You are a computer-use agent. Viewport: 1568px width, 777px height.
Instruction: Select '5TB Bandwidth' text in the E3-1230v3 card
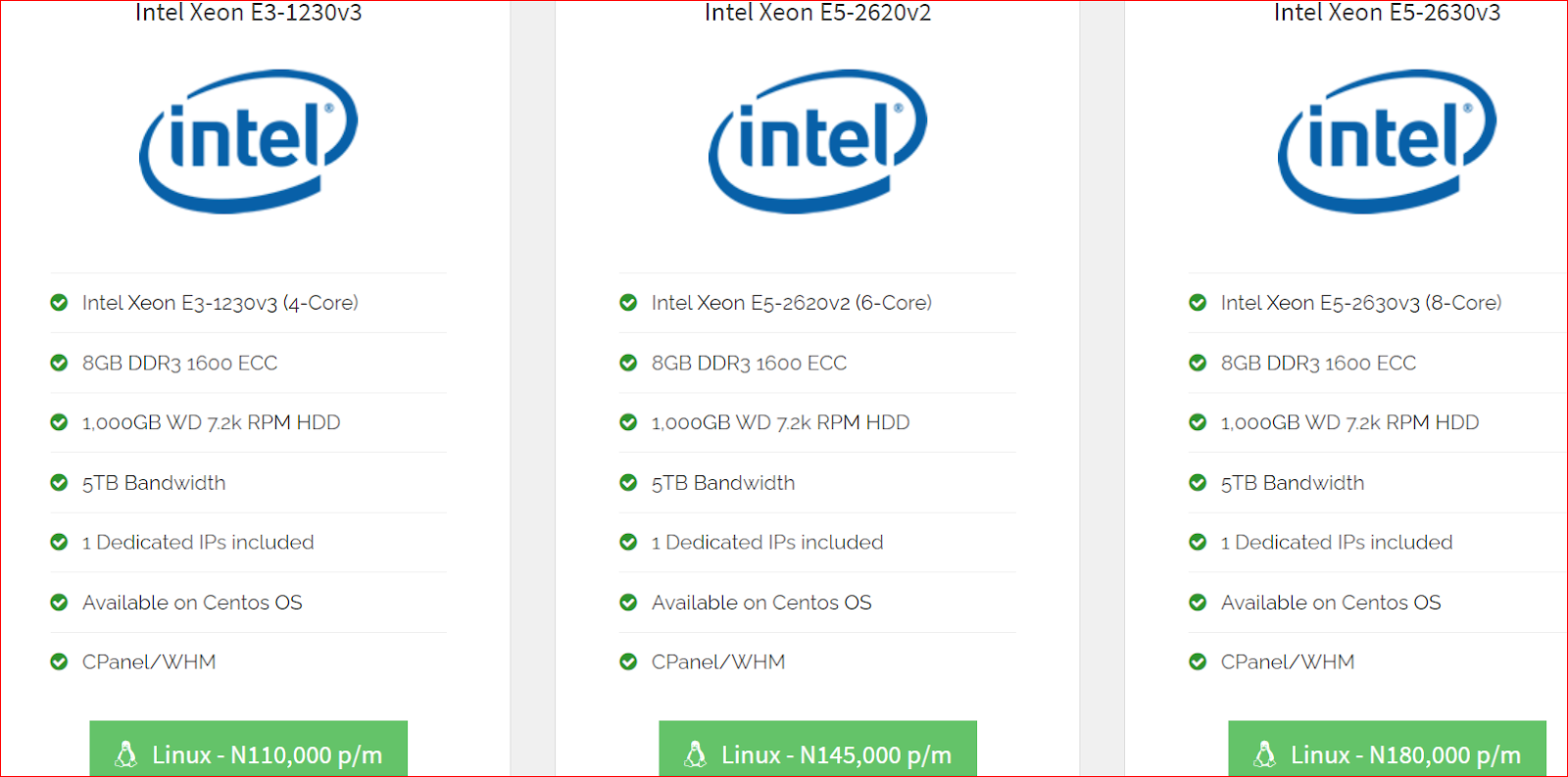(x=154, y=483)
